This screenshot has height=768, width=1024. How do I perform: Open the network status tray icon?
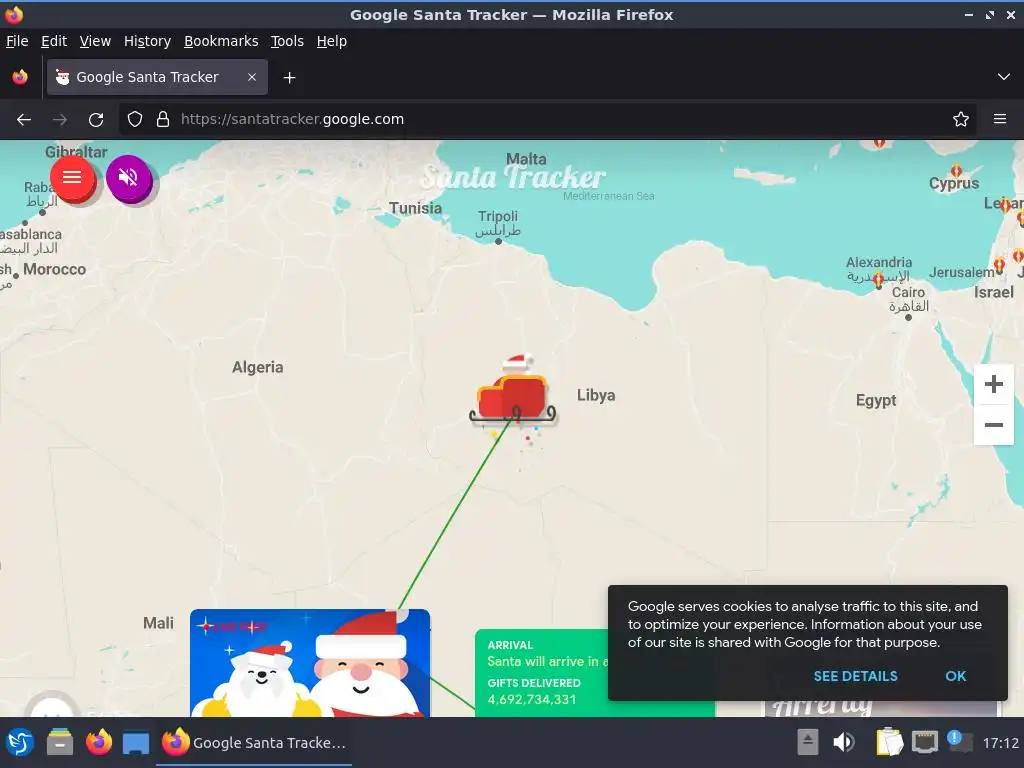pyautogui.click(x=924, y=743)
